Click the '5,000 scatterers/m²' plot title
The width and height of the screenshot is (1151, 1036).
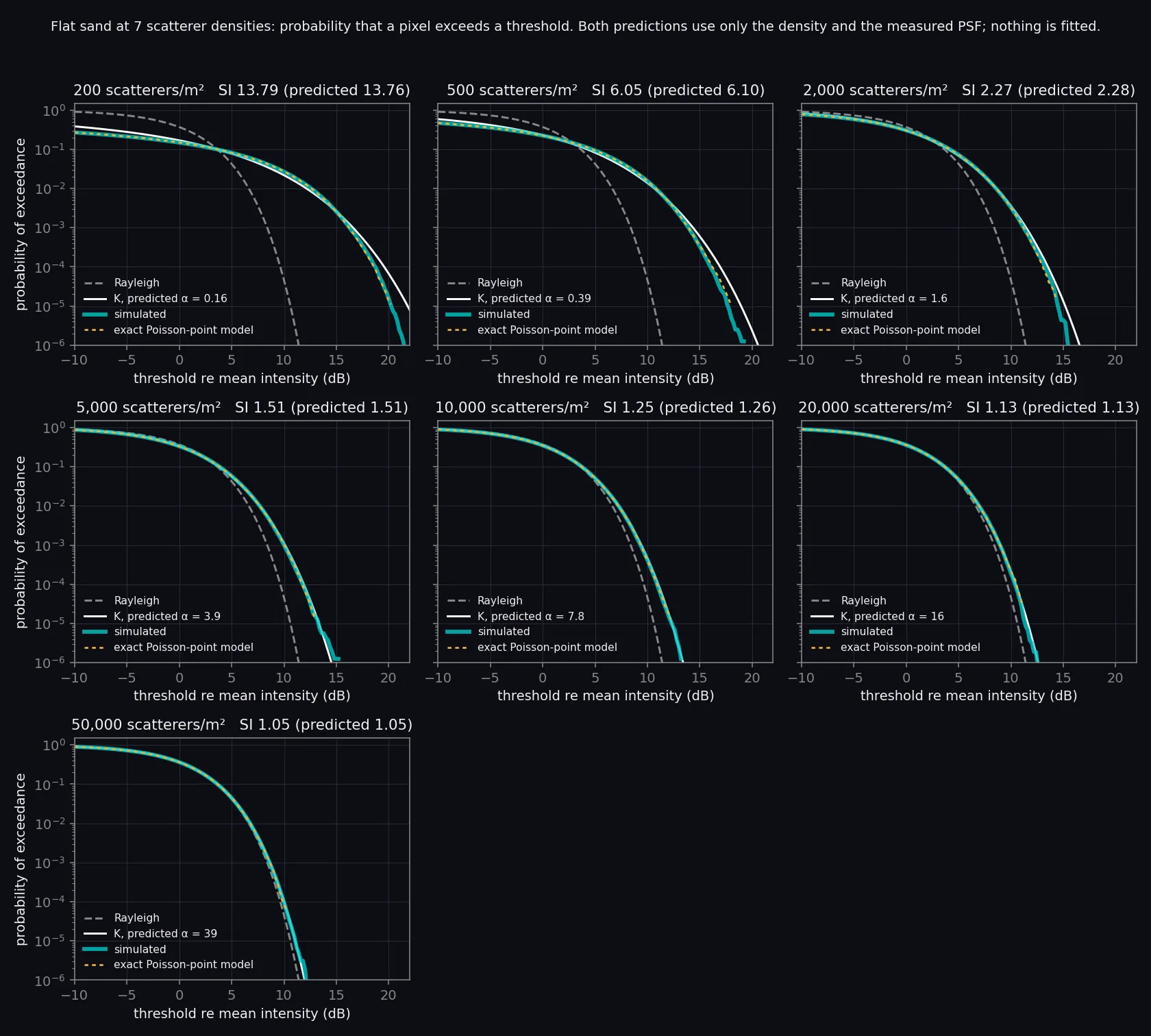click(x=242, y=408)
